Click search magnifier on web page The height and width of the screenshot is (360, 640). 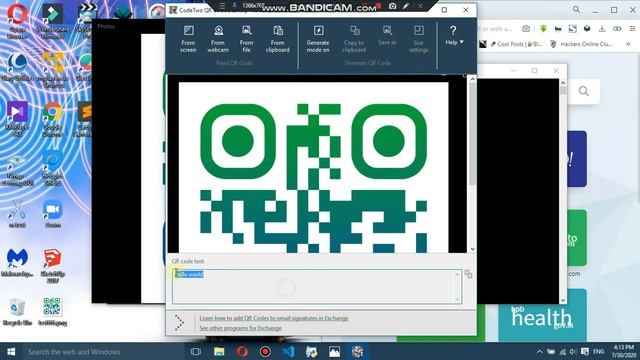pos(584,91)
